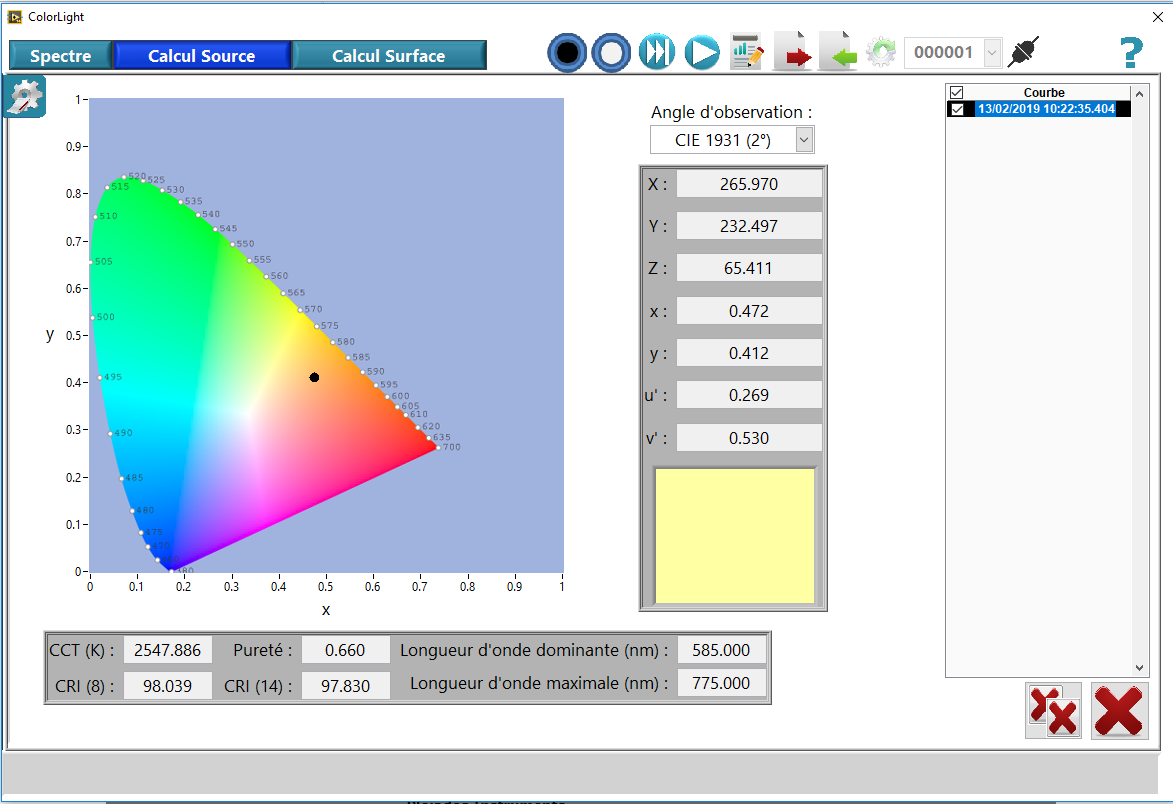Click the red arrow export file icon
This screenshot has width=1173, height=804.
tap(792, 52)
